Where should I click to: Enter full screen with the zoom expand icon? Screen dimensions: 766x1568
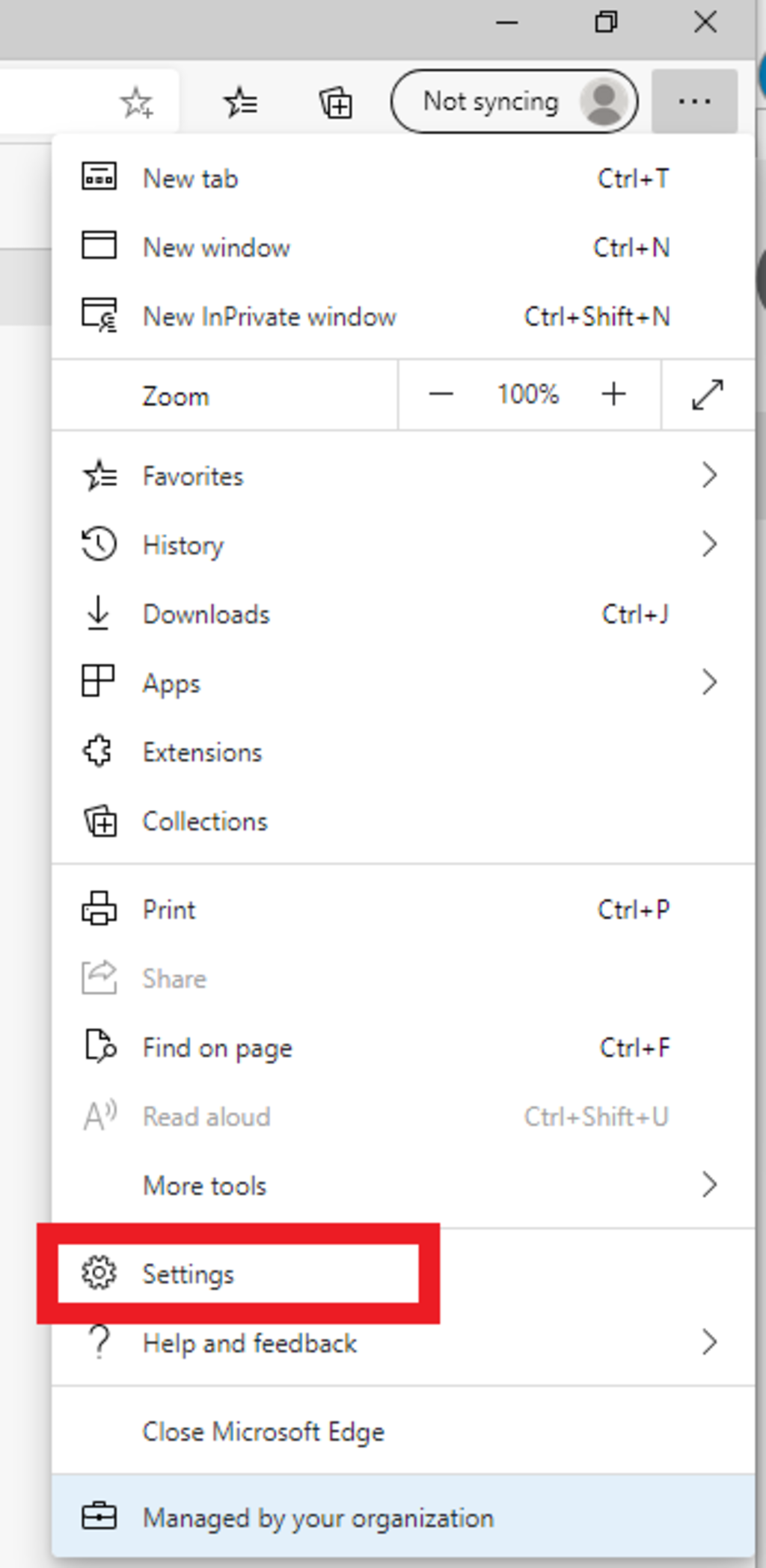click(x=707, y=395)
